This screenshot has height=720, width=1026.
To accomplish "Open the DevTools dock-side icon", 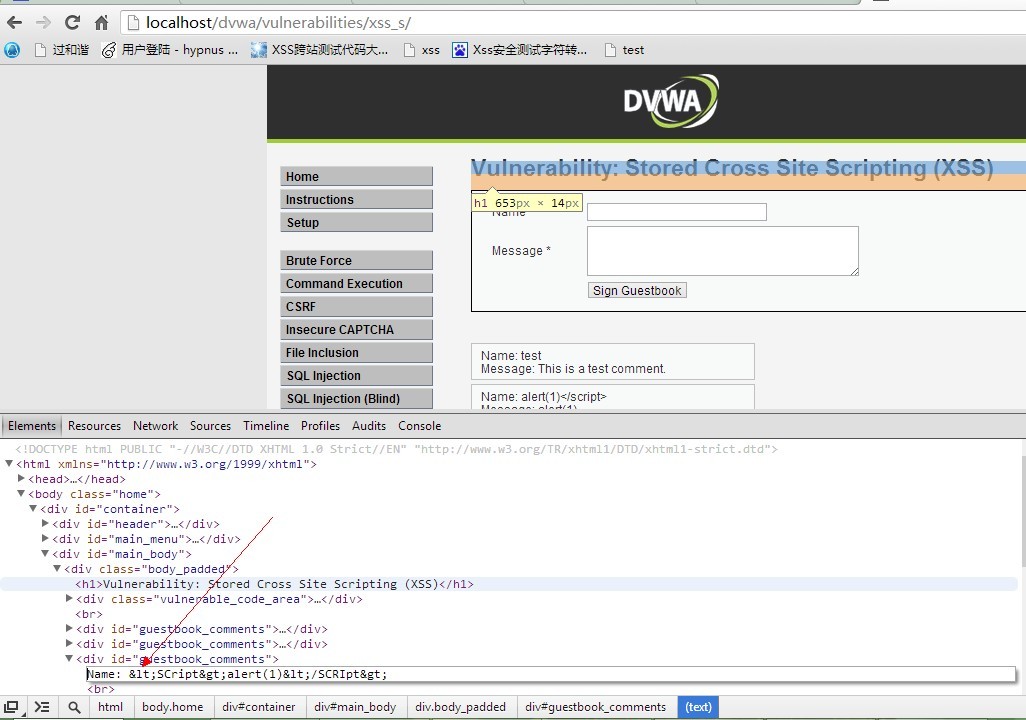I will coord(11,707).
